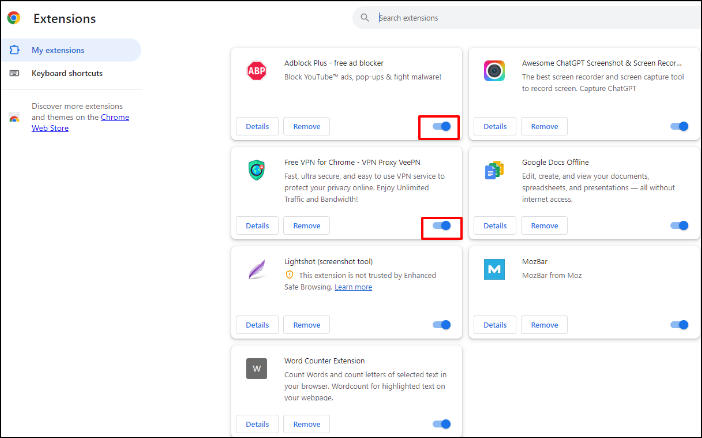Click the Adblock Plus ABP icon
The image size is (702, 438).
[256, 71]
